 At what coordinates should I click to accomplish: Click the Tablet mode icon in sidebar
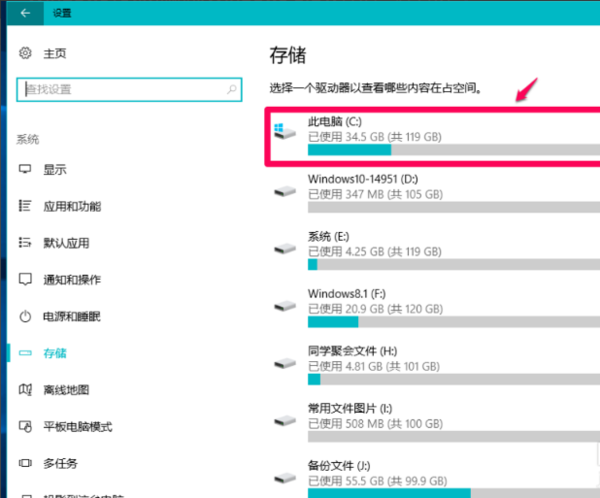(25, 426)
